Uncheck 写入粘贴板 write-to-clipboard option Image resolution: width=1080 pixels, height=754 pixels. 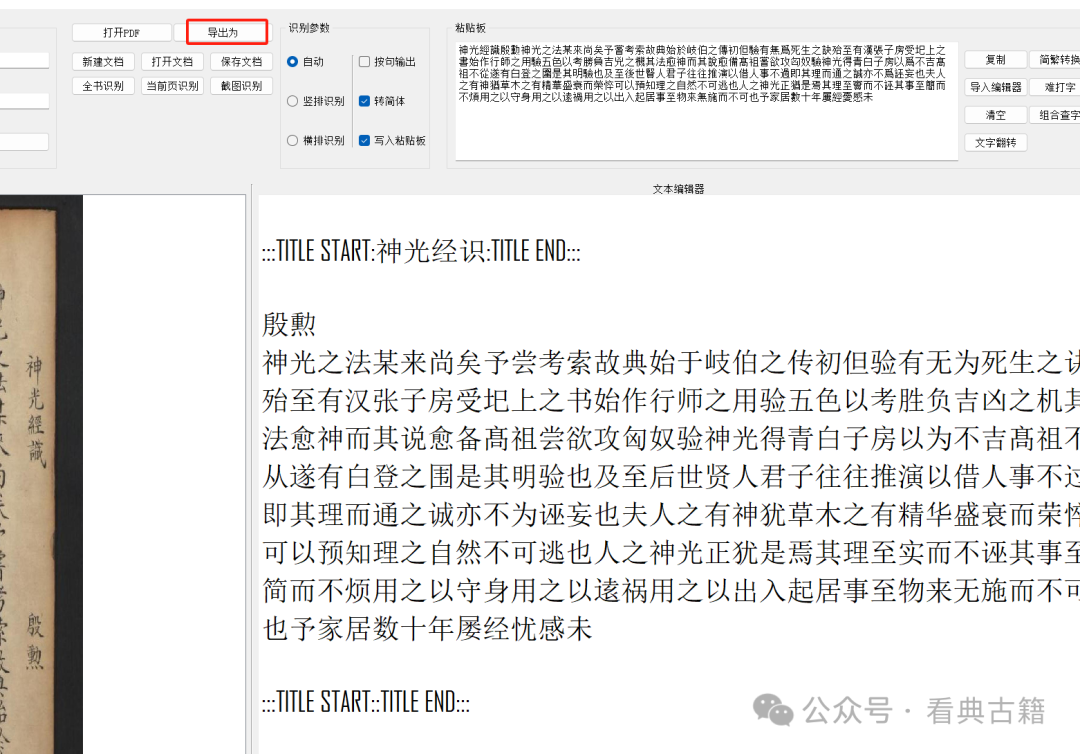[x=366, y=140]
